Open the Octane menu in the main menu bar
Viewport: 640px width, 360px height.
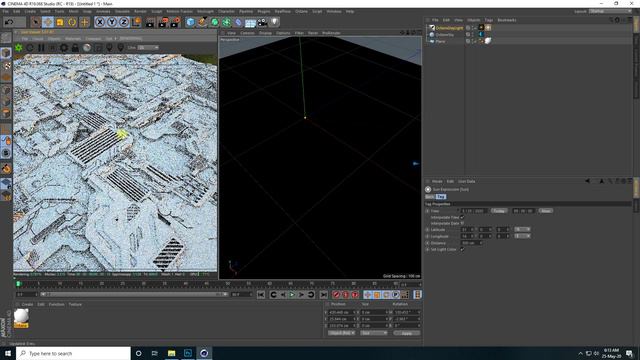(301, 11)
